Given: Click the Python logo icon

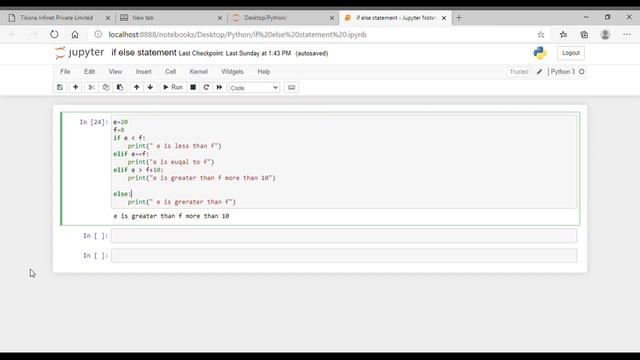Looking at the screenshot, I should coord(540,53).
